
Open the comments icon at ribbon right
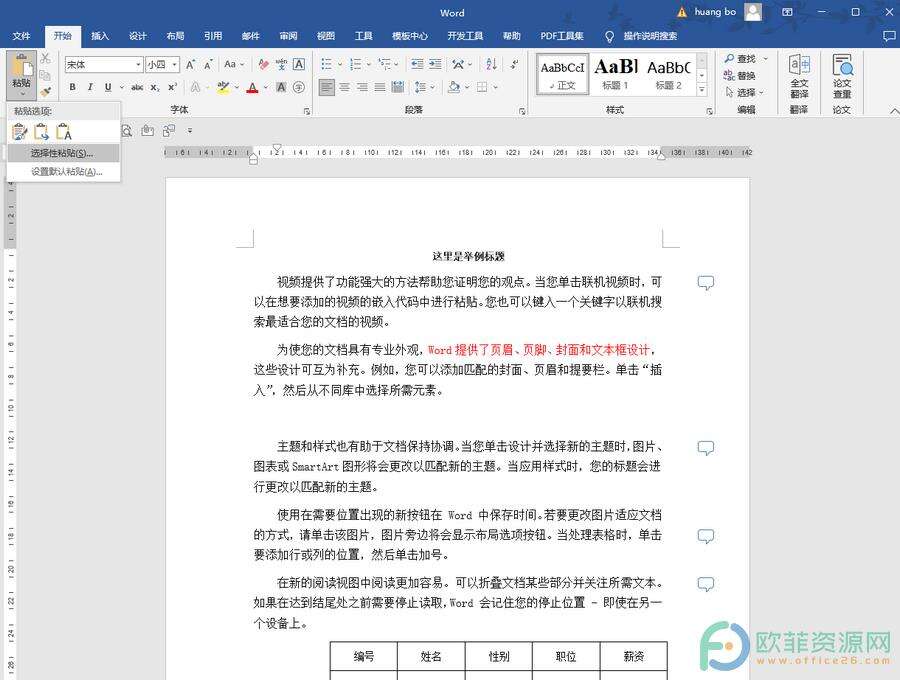point(889,36)
